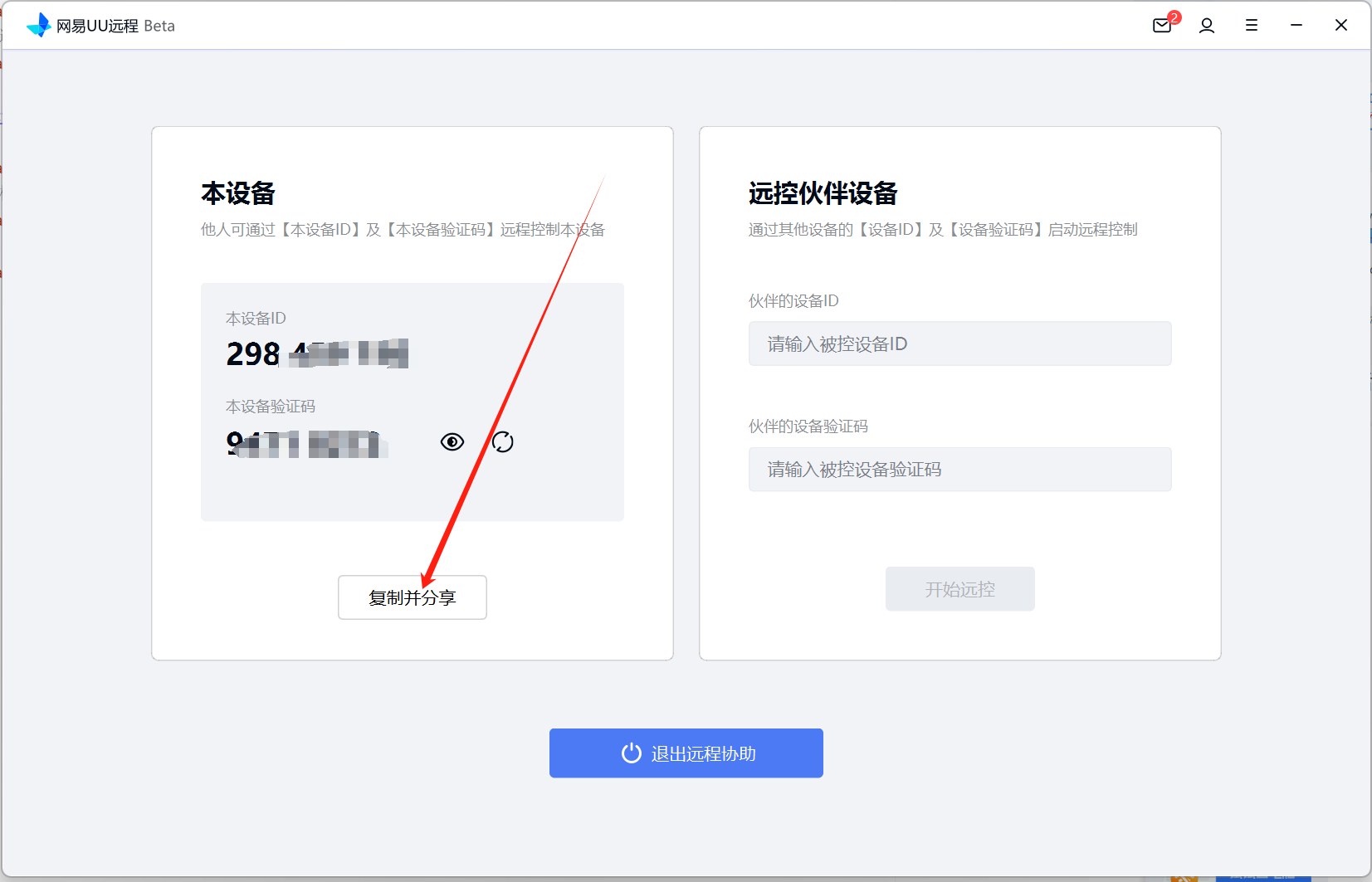Image resolution: width=1372 pixels, height=882 pixels.
Task: Click the power icon inside 退出远程协助 button
Action: 631,753
